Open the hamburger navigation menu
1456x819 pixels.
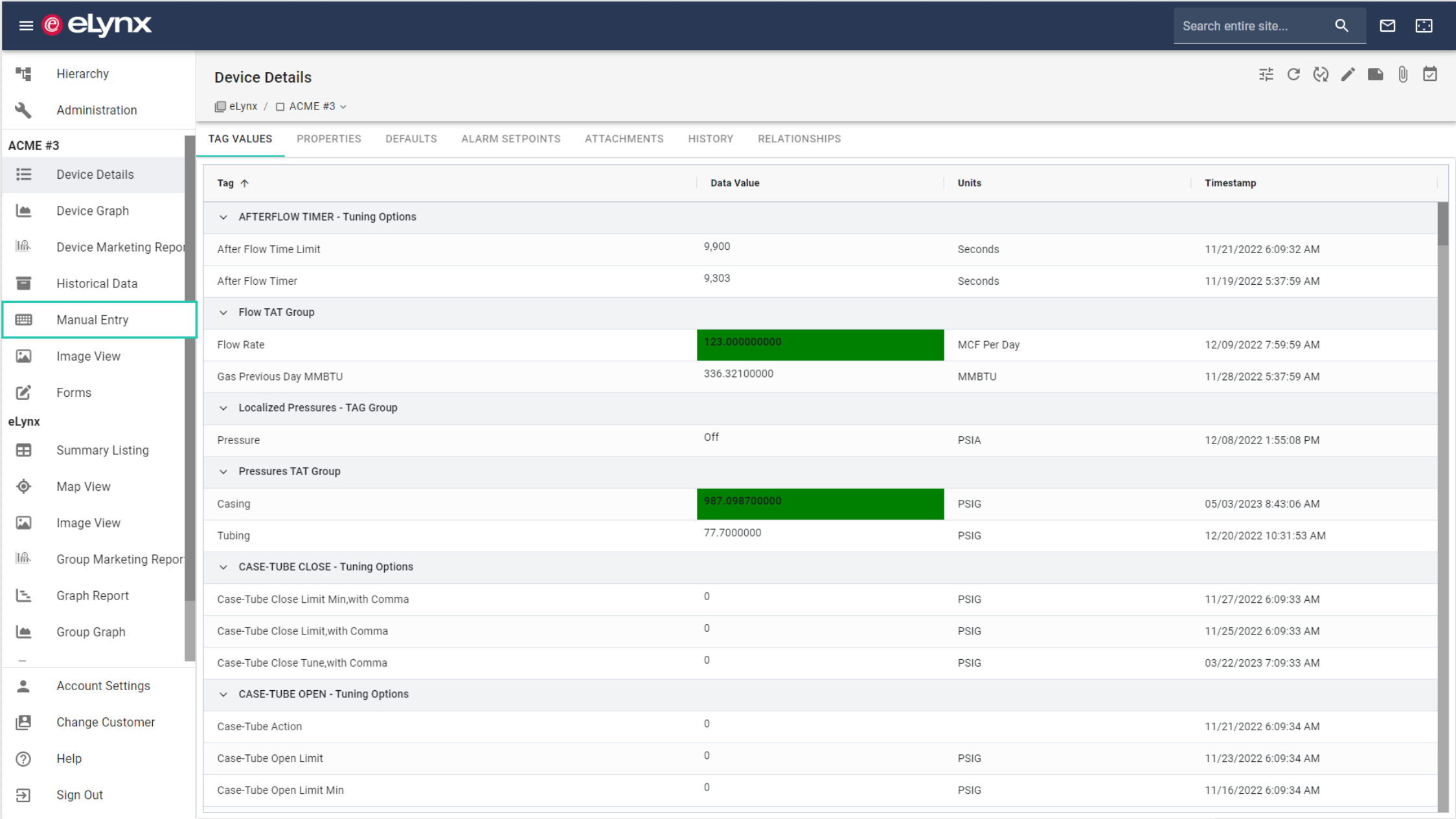[26, 25]
